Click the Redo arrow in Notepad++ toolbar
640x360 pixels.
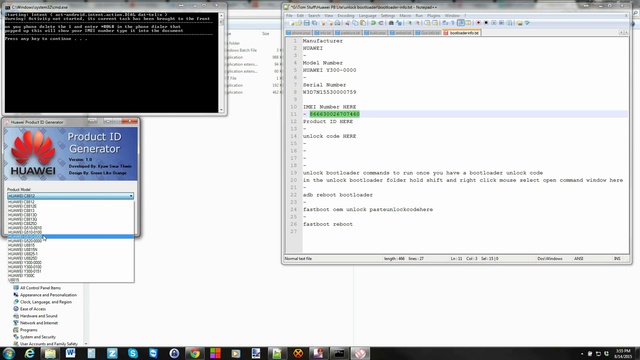381,23
